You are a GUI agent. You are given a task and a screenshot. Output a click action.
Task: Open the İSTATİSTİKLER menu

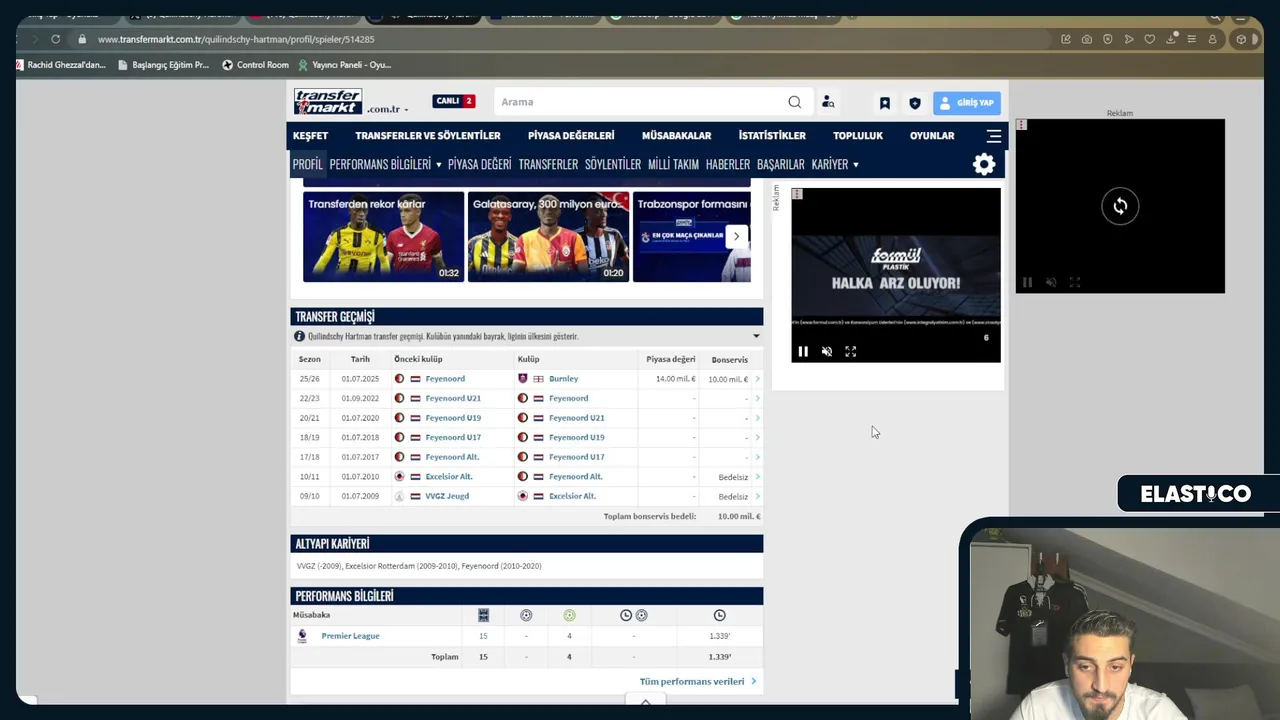pyautogui.click(x=772, y=136)
